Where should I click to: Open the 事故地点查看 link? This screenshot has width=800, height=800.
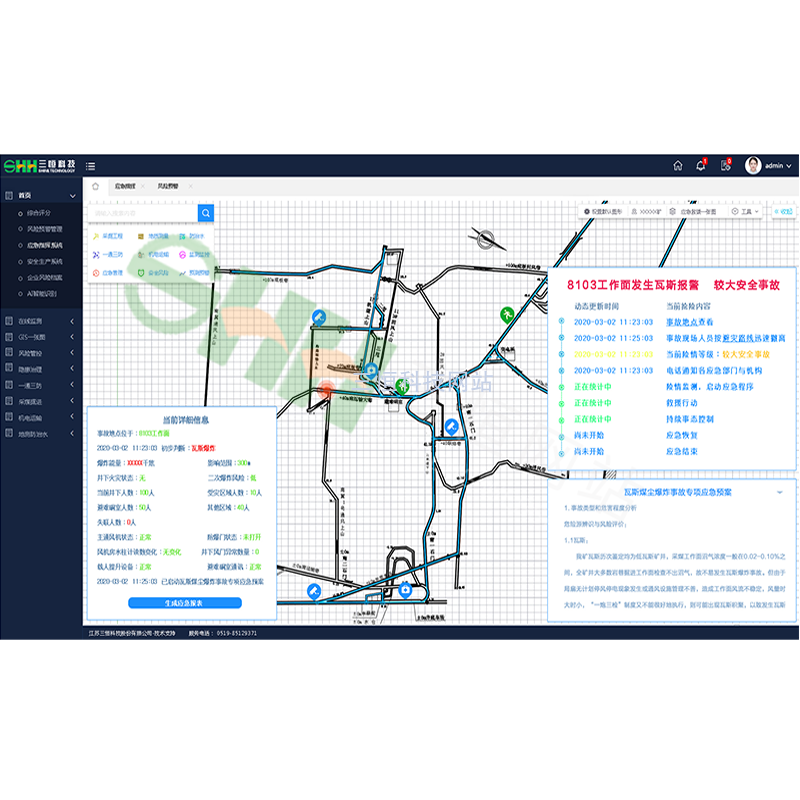tap(691, 323)
